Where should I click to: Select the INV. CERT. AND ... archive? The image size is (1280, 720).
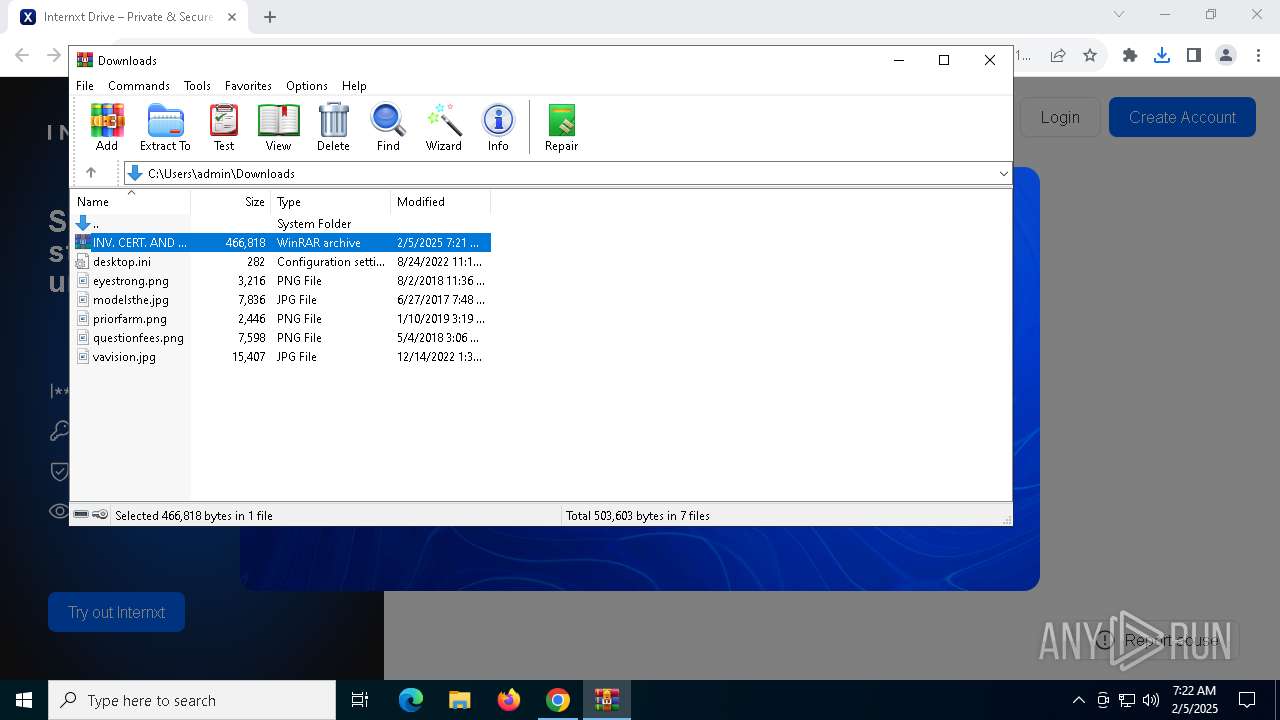tap(280, 243)
